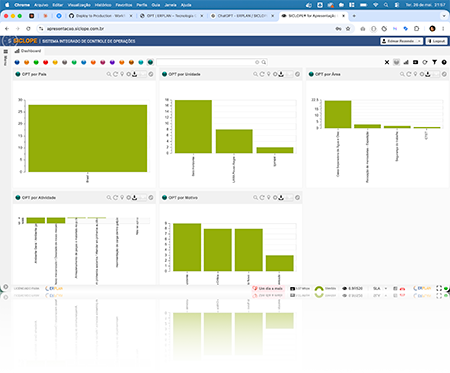Select the magenta dashboard dot
This screenshot has width=450, height=373.
103,62
